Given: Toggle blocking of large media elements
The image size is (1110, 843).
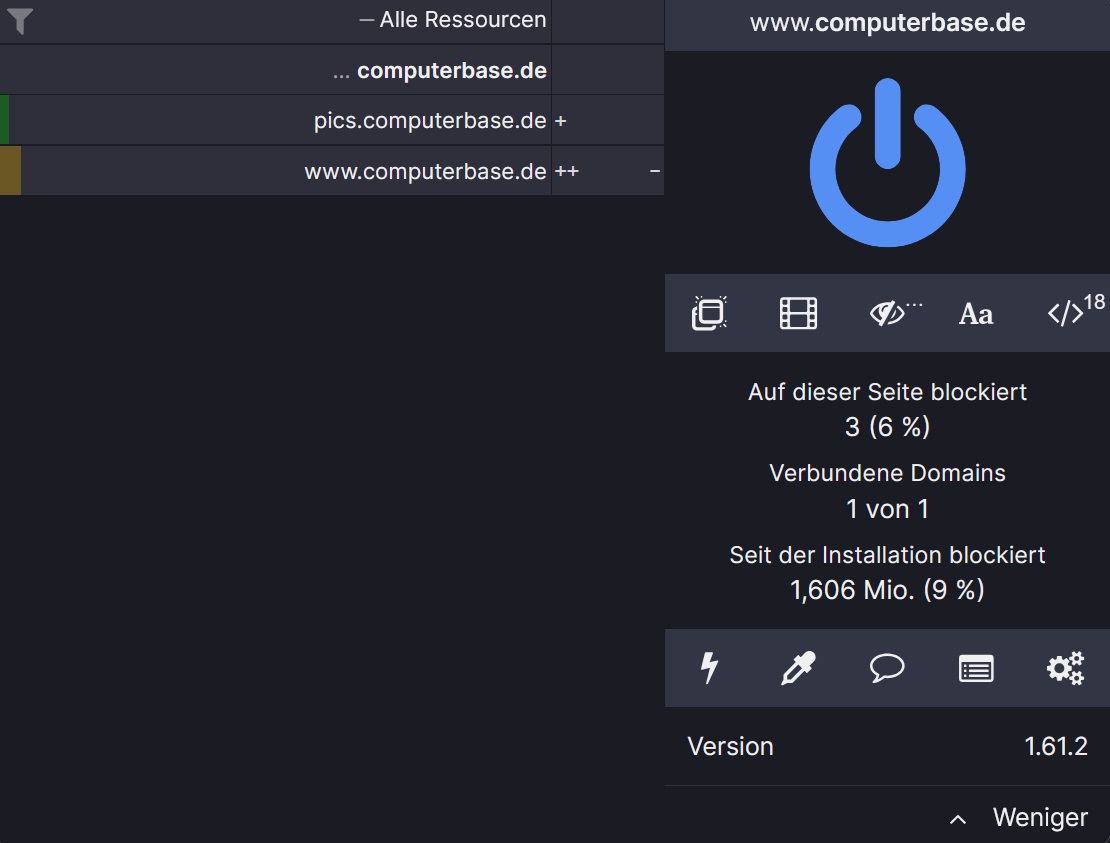Looking at the screenshot, I should (x=798, y=313).
